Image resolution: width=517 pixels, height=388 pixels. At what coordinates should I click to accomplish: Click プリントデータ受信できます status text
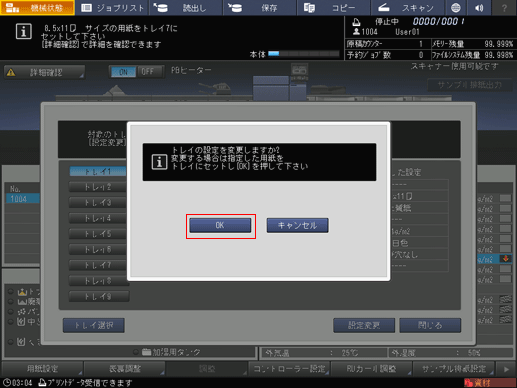click(x=90, y=383)
